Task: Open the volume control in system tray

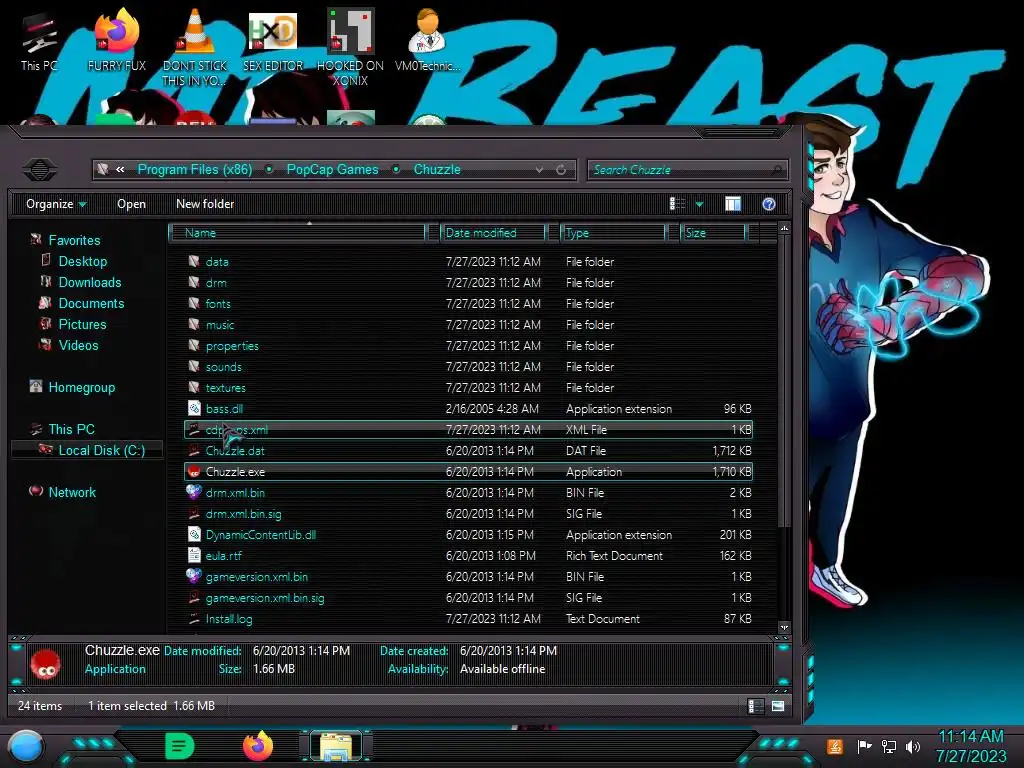Action: [913, 746]
